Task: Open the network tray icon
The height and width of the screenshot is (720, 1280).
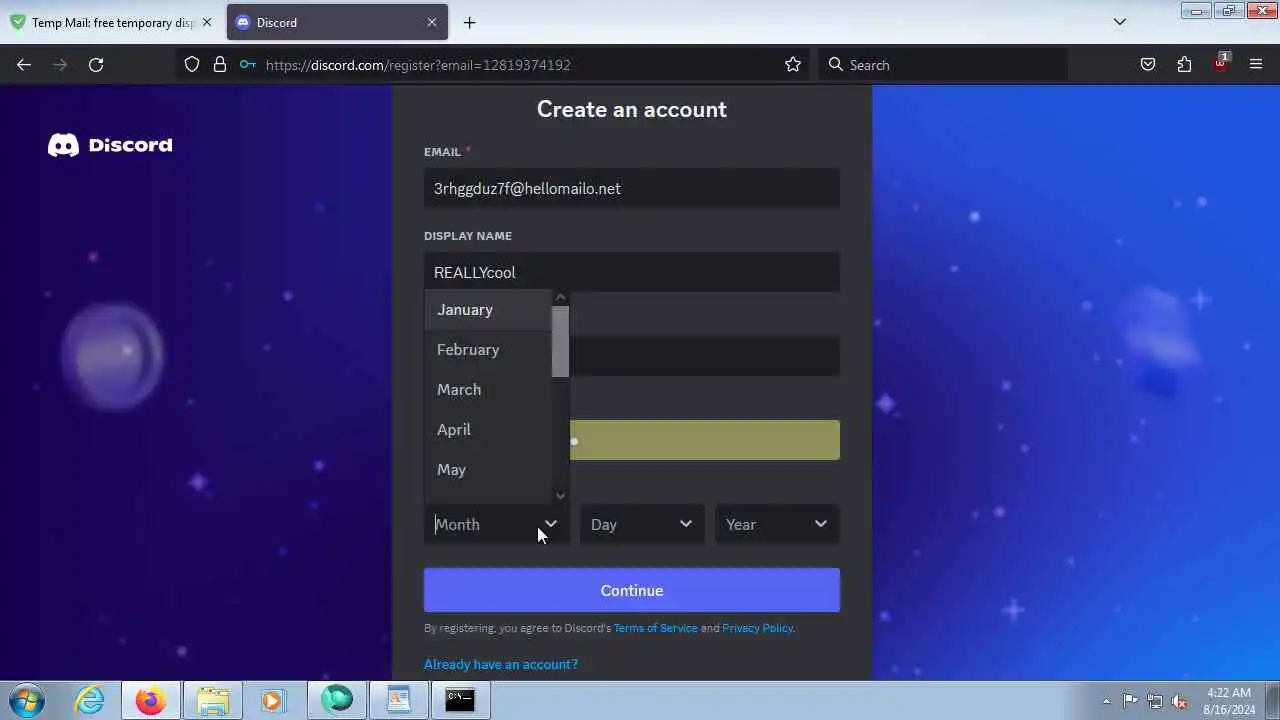Action: 1155,701
